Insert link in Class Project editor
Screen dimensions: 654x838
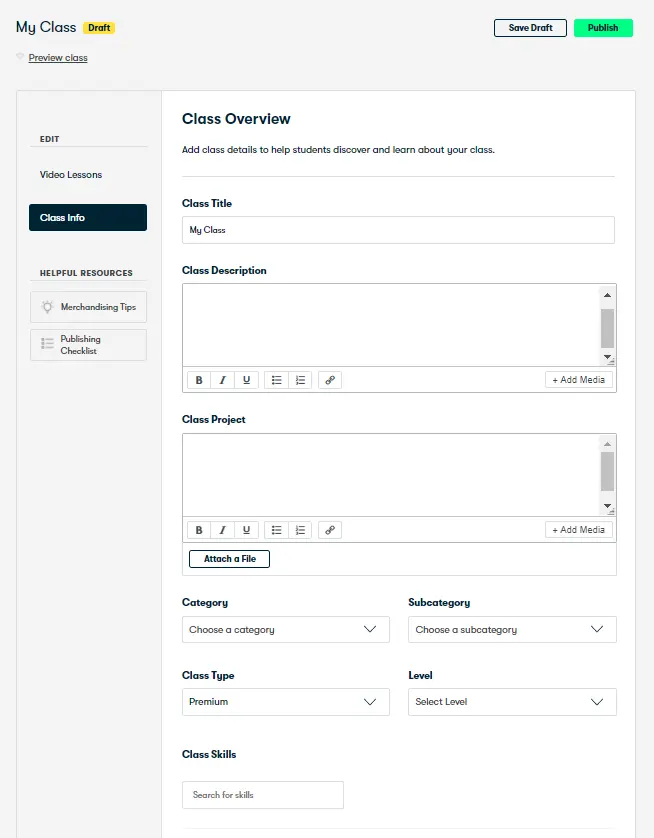[x=329, y=530]
